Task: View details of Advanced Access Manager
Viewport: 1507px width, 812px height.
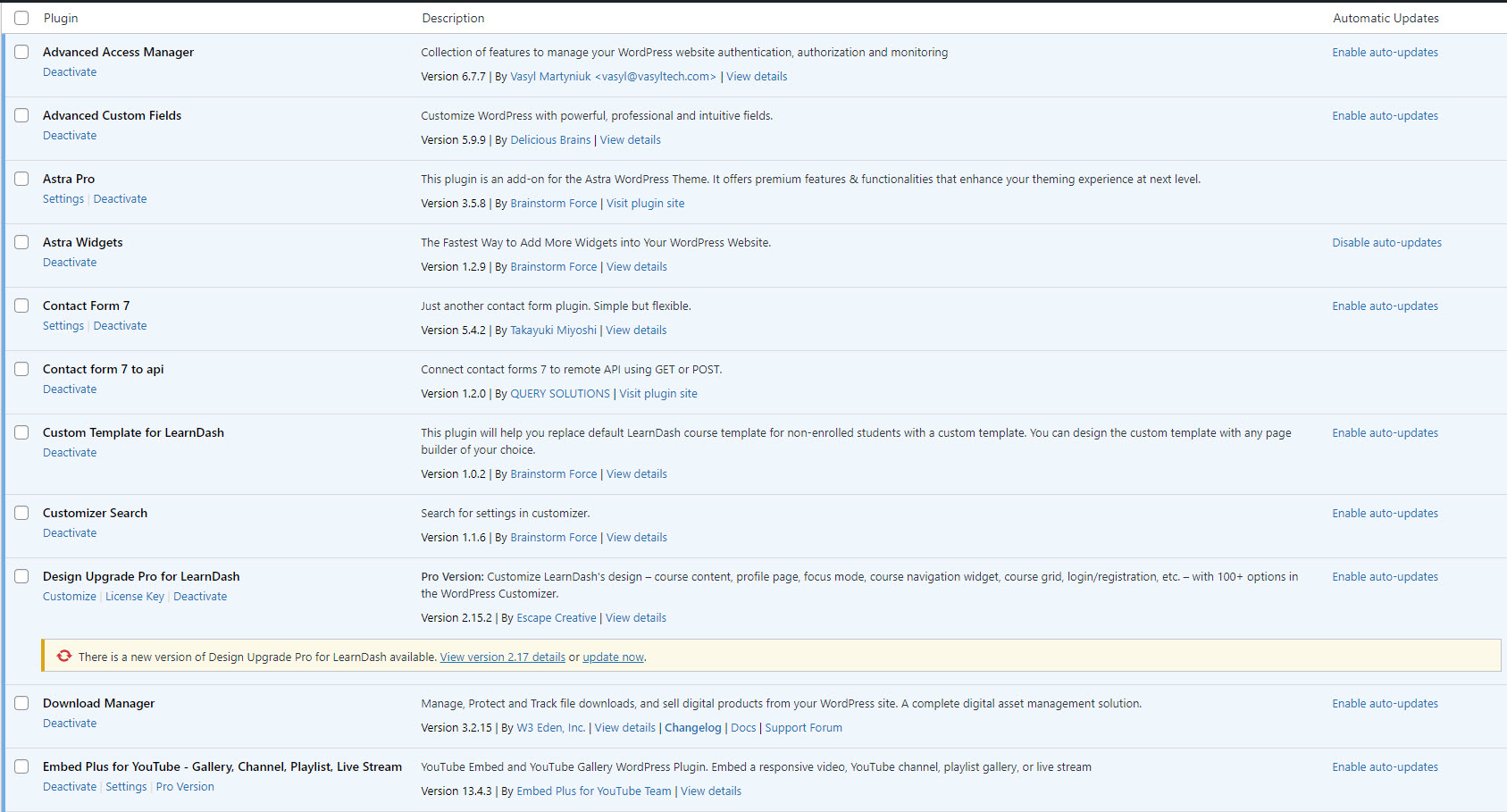Action: pyautogui.click(x=757, y=77)
